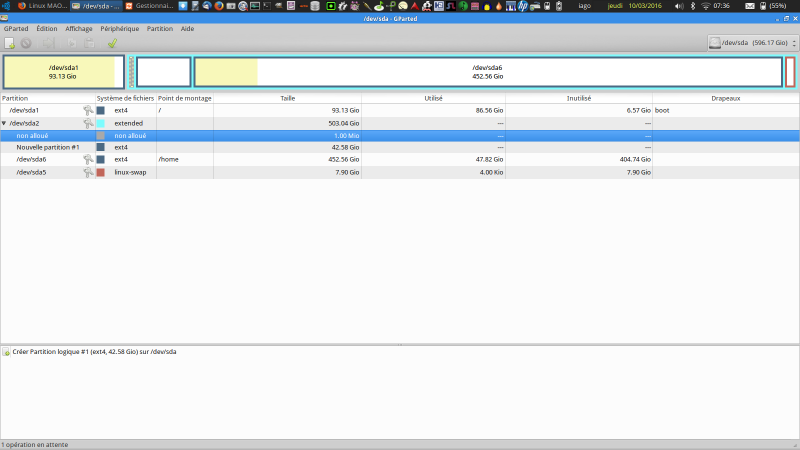Open the Partition menu
800x450 pixels.
coord(160,29)
